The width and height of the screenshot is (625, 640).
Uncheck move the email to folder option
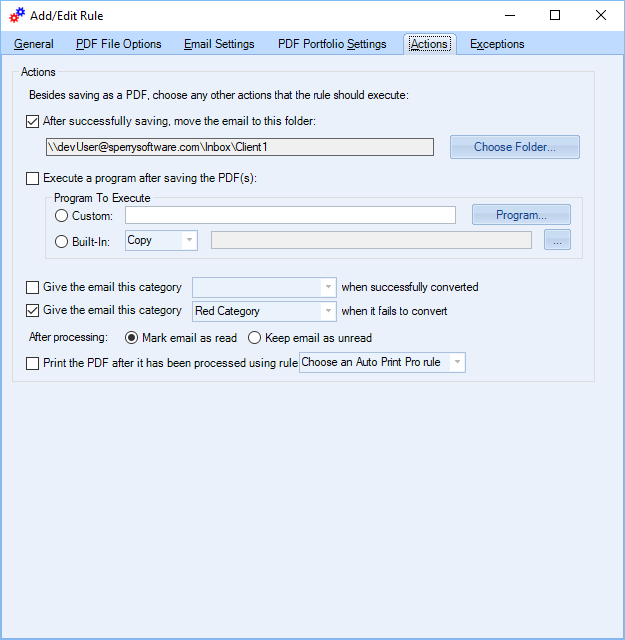(33, 121)
